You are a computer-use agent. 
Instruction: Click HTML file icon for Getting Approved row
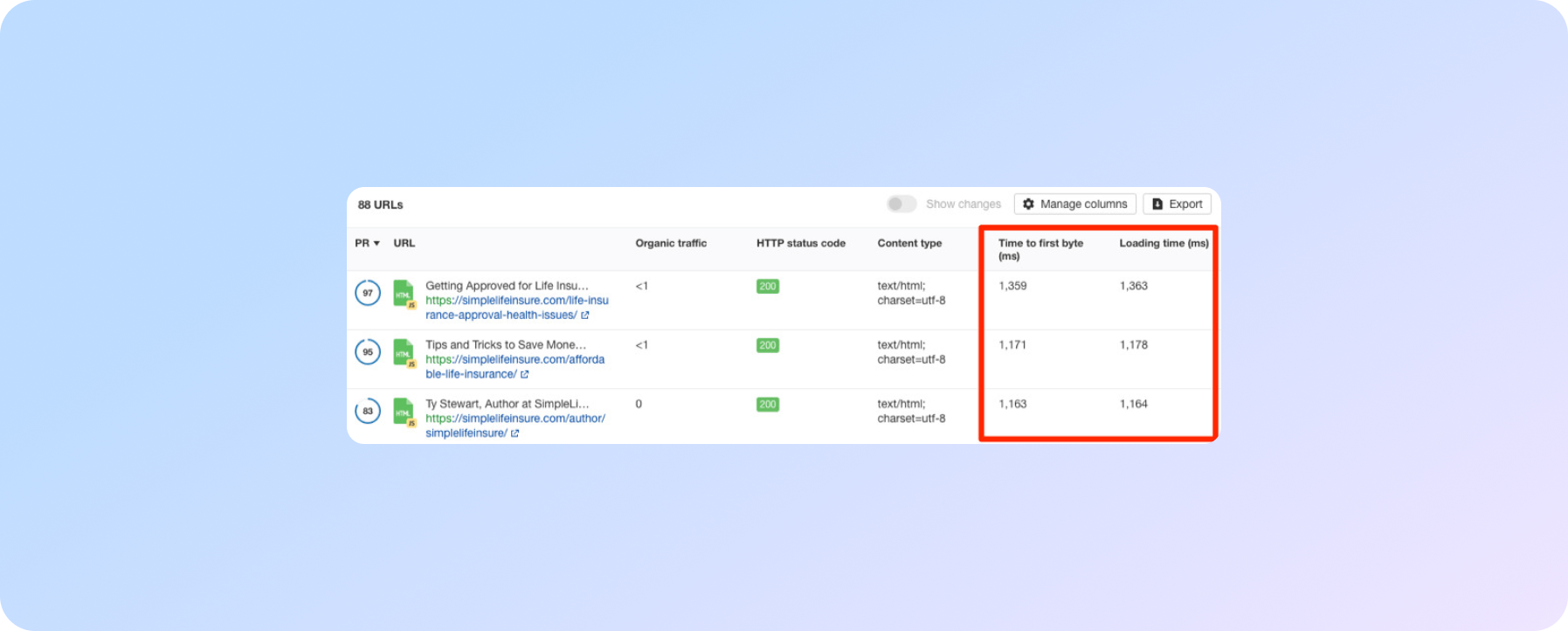click(x=404, y=294)
